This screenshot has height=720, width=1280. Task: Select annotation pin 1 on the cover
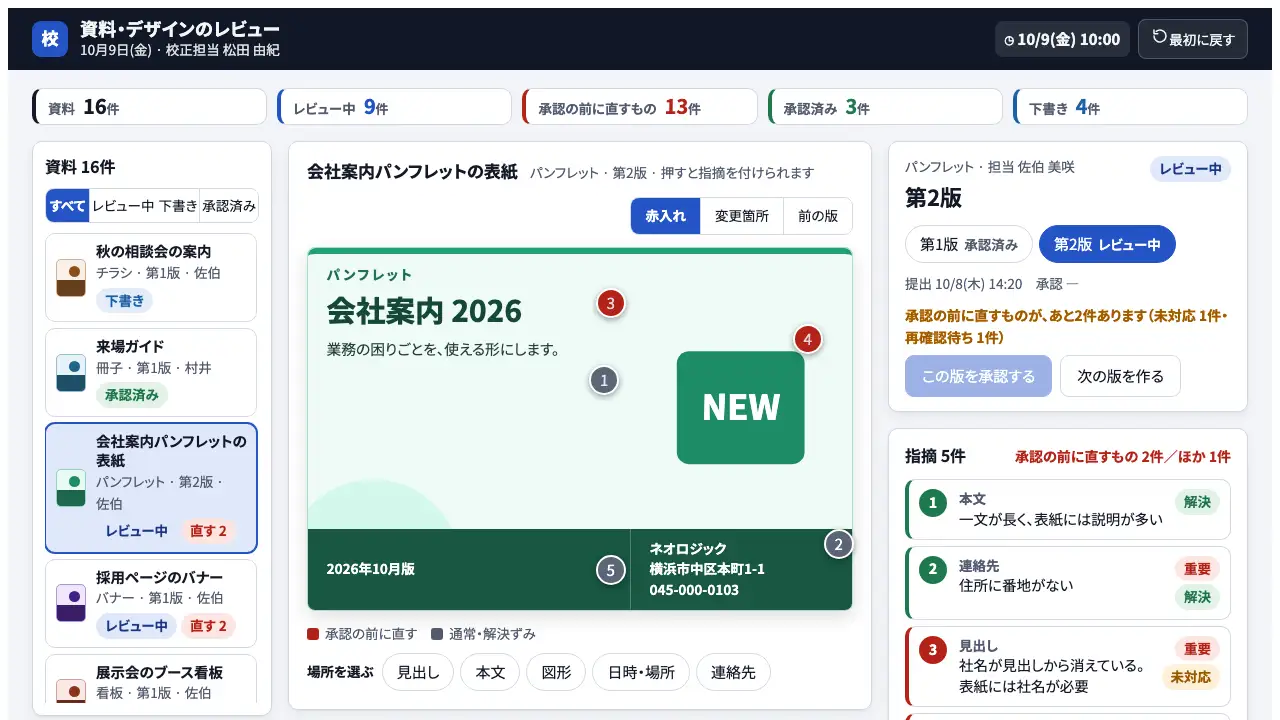coord(603,380)
